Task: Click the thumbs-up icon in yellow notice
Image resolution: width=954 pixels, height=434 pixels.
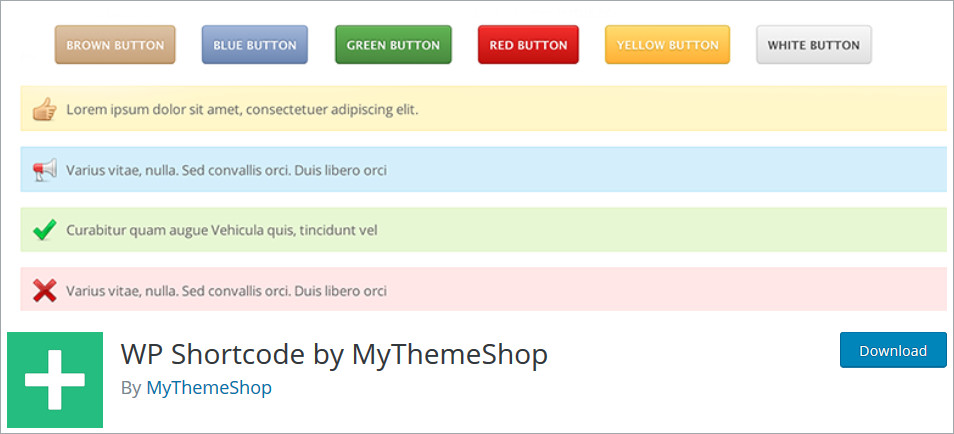Action: pos(44,109)
